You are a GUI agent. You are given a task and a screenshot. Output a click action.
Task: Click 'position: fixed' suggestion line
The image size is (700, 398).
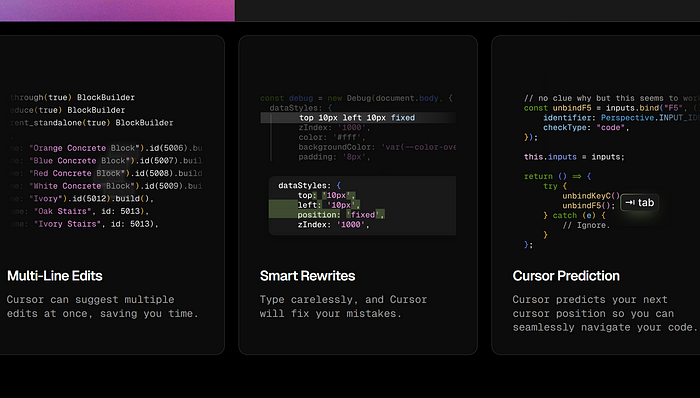tap(341, 215)
